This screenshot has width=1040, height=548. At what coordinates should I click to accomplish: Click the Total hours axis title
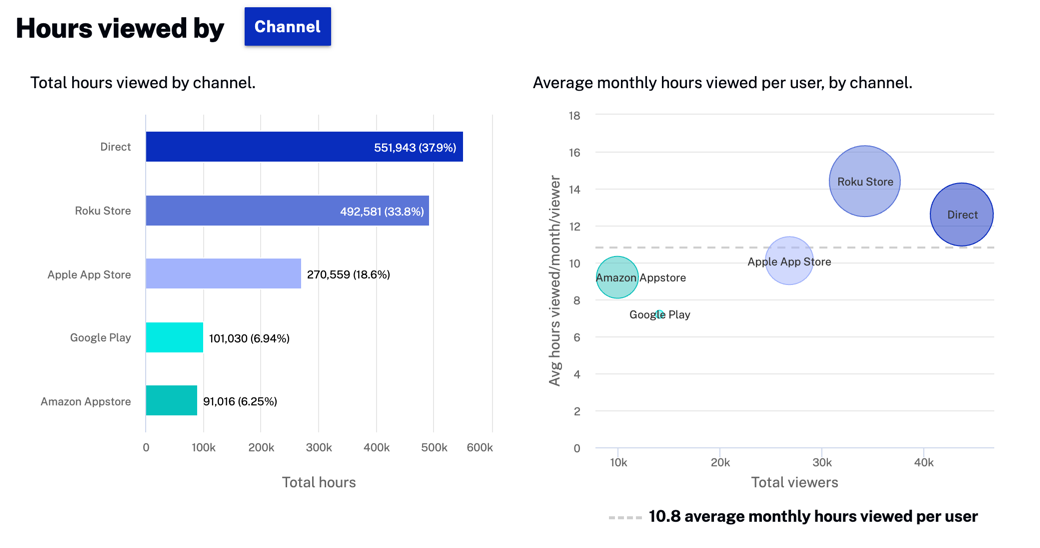click(318, 482)
